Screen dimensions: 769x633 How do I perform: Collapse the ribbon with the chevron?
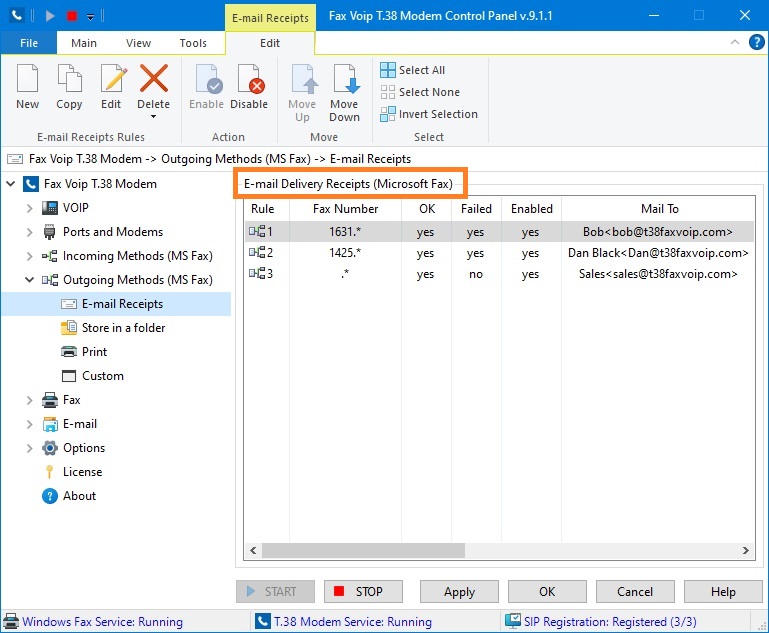[735, 42]
